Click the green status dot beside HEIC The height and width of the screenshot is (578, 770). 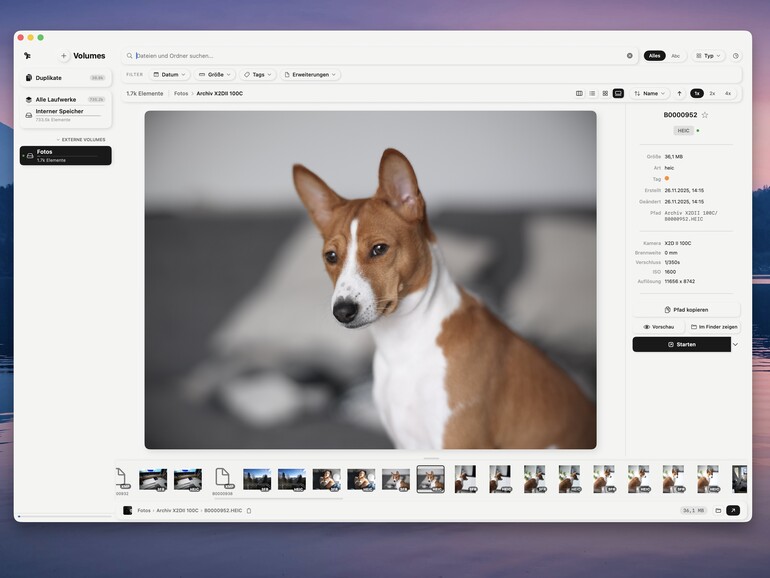coord(698,131)
